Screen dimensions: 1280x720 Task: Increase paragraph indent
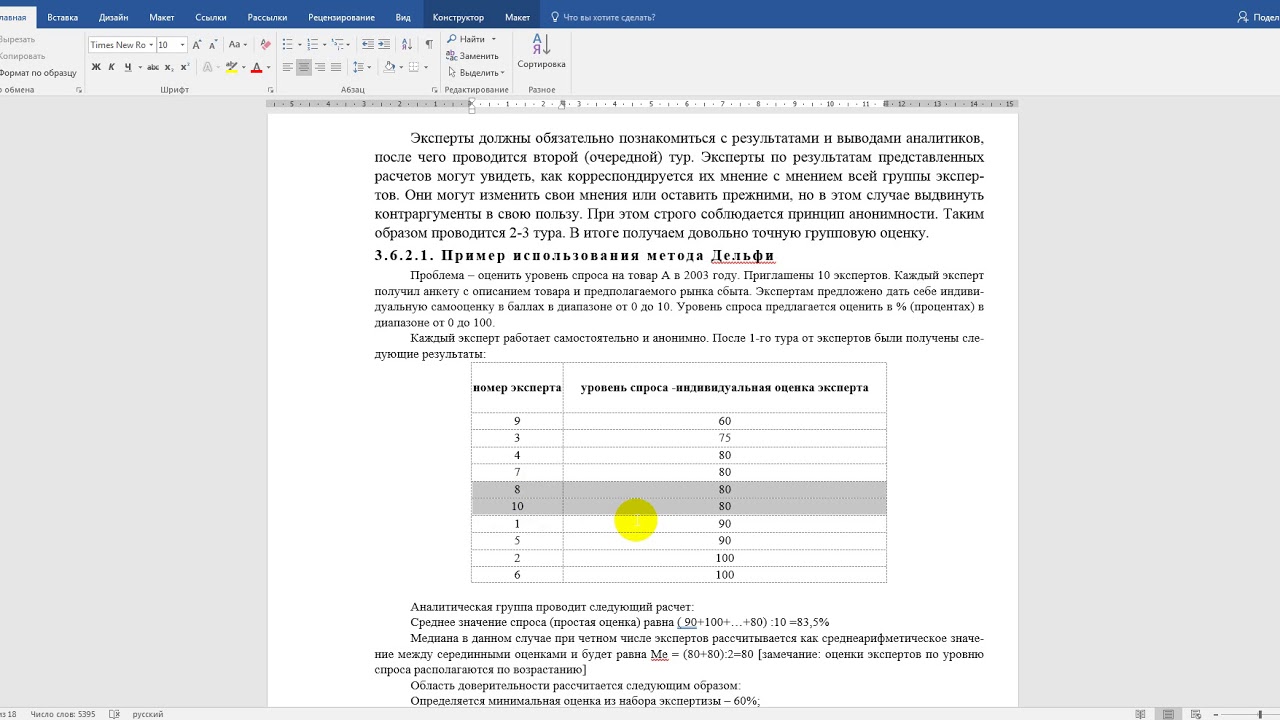[384, 45]
